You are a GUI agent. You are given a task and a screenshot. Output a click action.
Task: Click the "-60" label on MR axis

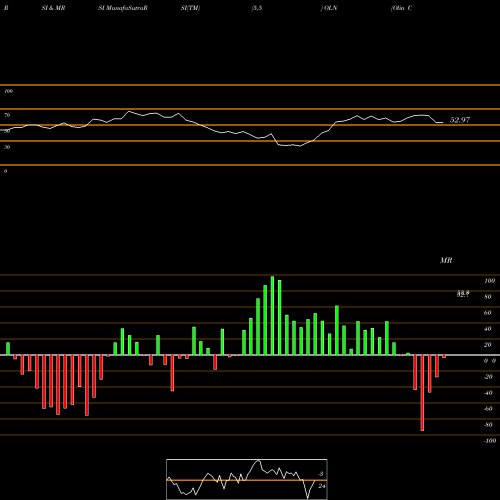[x=488, y=409]
